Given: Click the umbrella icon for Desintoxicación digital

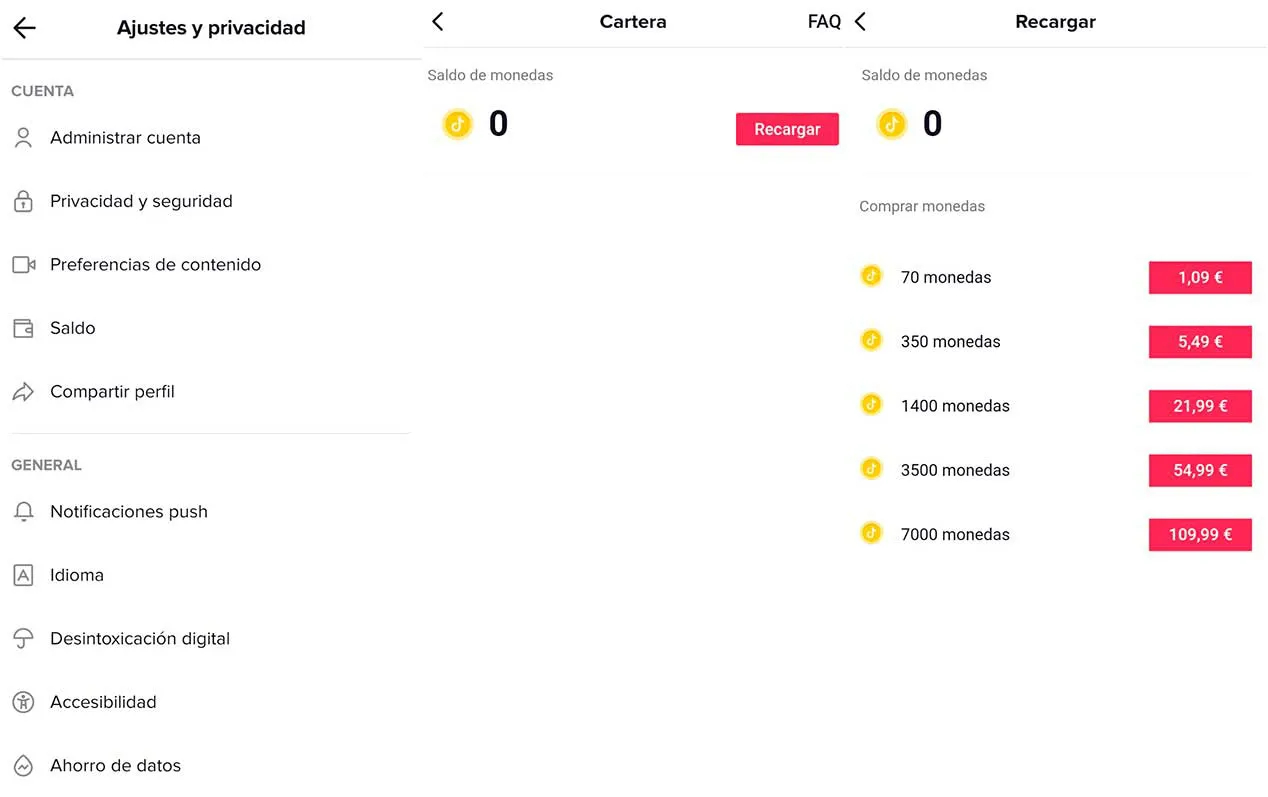Looking at the screenshot, I should click(x=23, y=639).
